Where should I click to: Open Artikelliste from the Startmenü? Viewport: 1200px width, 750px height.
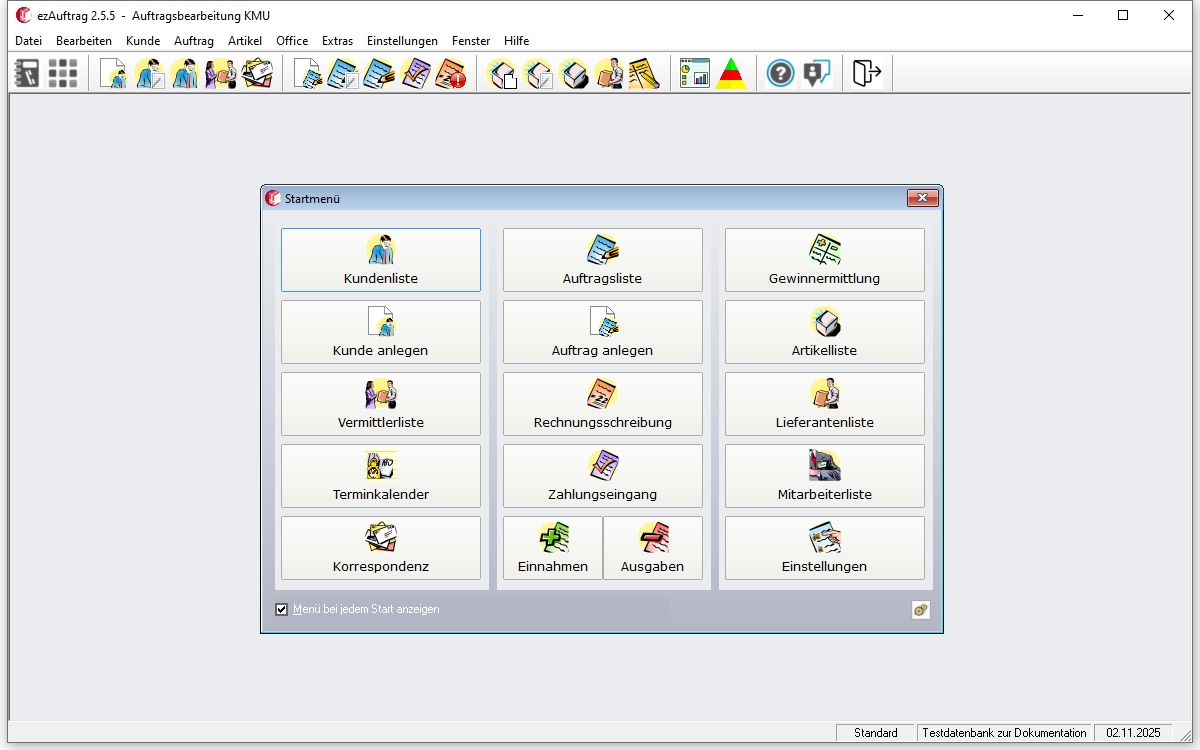pyautogui.click(x=825, y=332)
